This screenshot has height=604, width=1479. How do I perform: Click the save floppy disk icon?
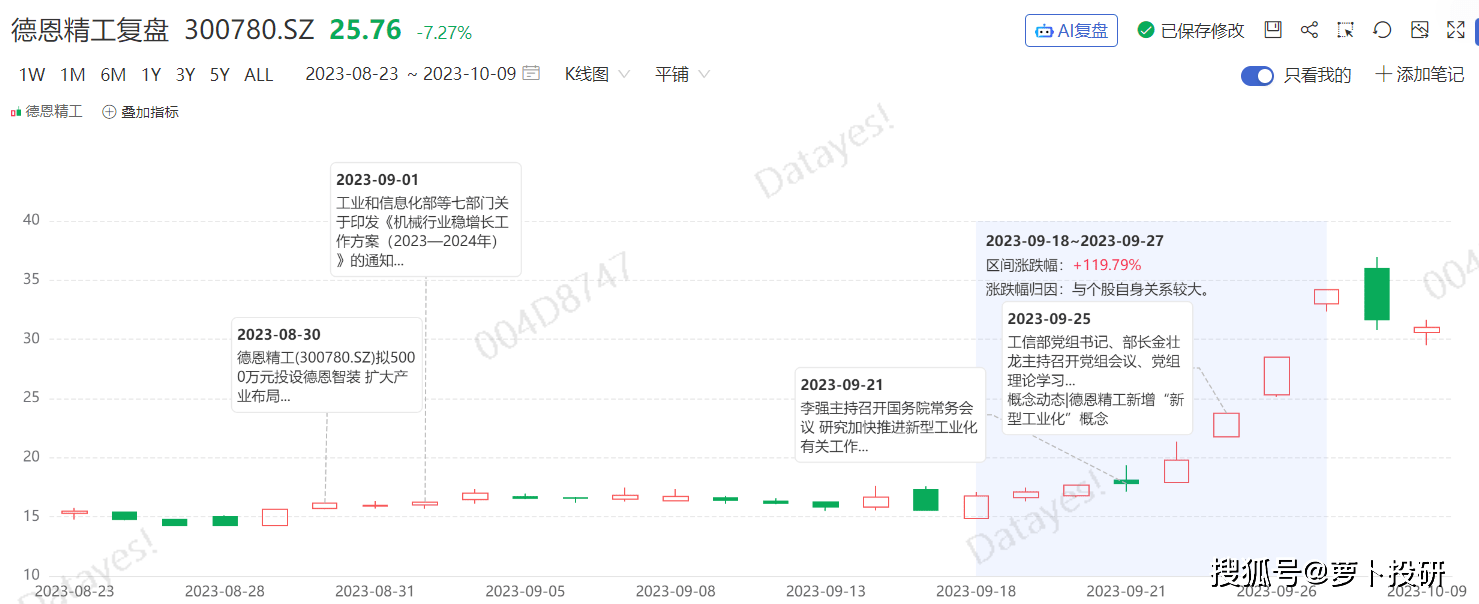1273,30
